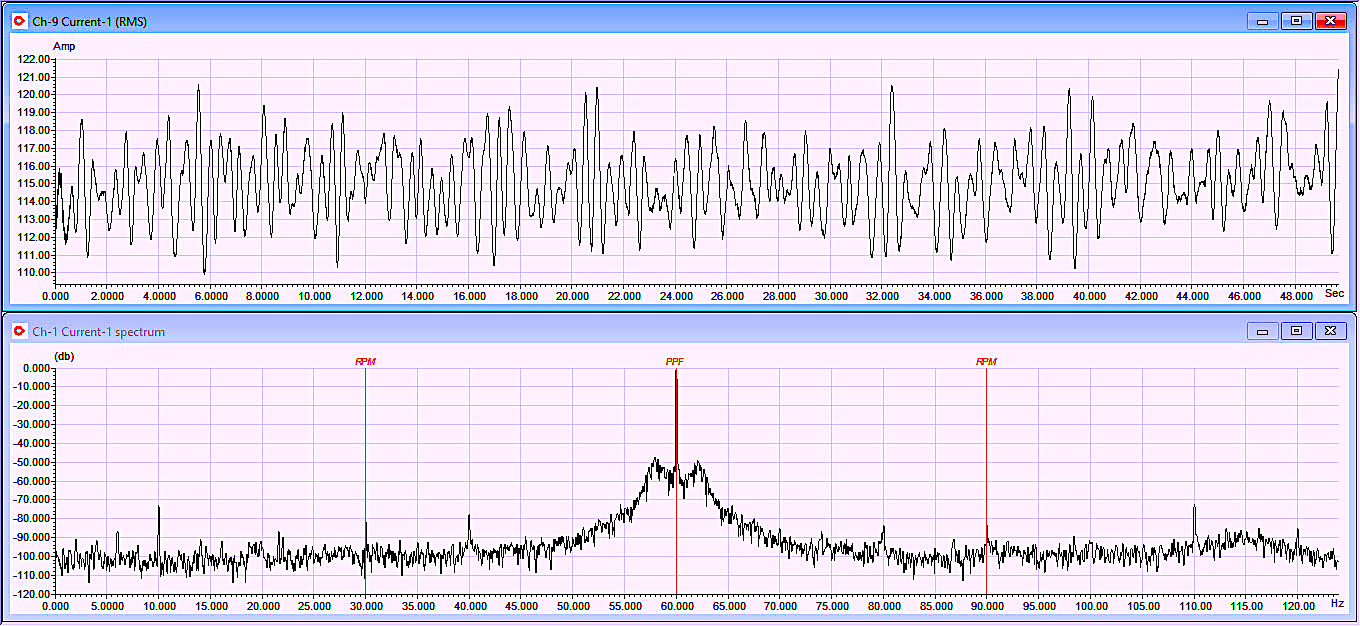
Task: Click the 115.00 value on Amp axis
Action: pyautogui.click(x=34, y=183)
